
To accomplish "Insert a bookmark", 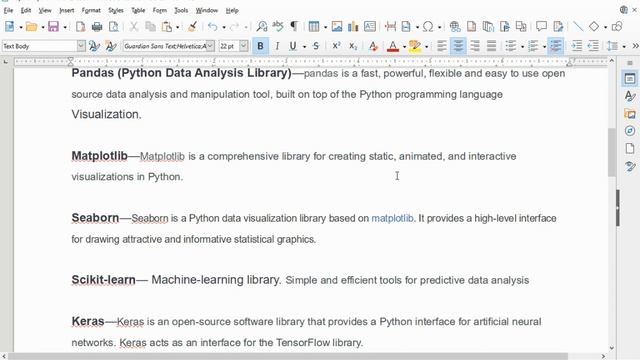I will pyautogui.click(x=504, y=27).
